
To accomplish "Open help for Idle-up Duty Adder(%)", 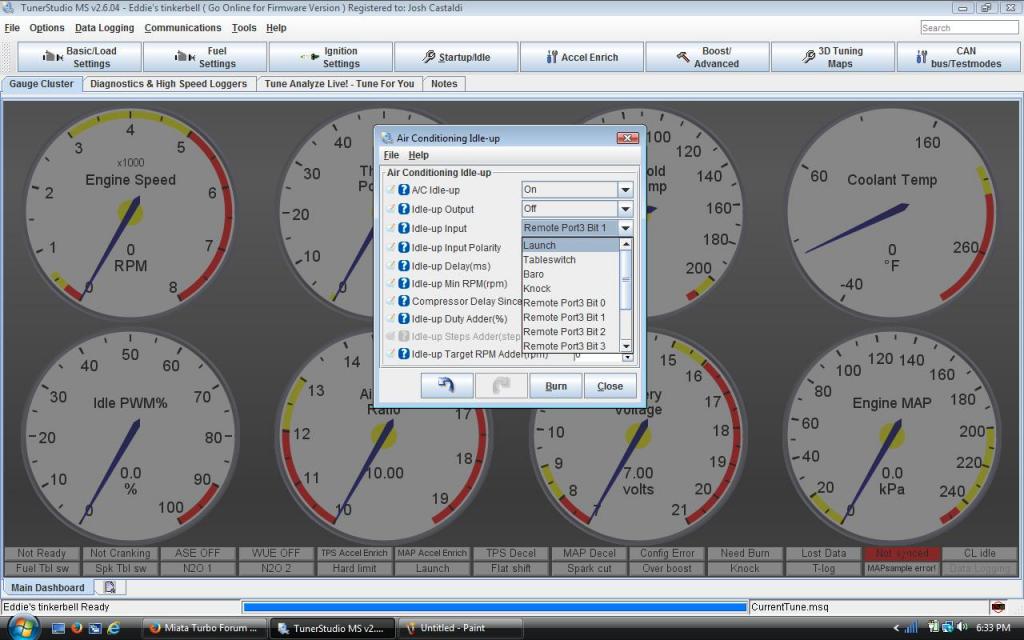I will tap(404, 319).
